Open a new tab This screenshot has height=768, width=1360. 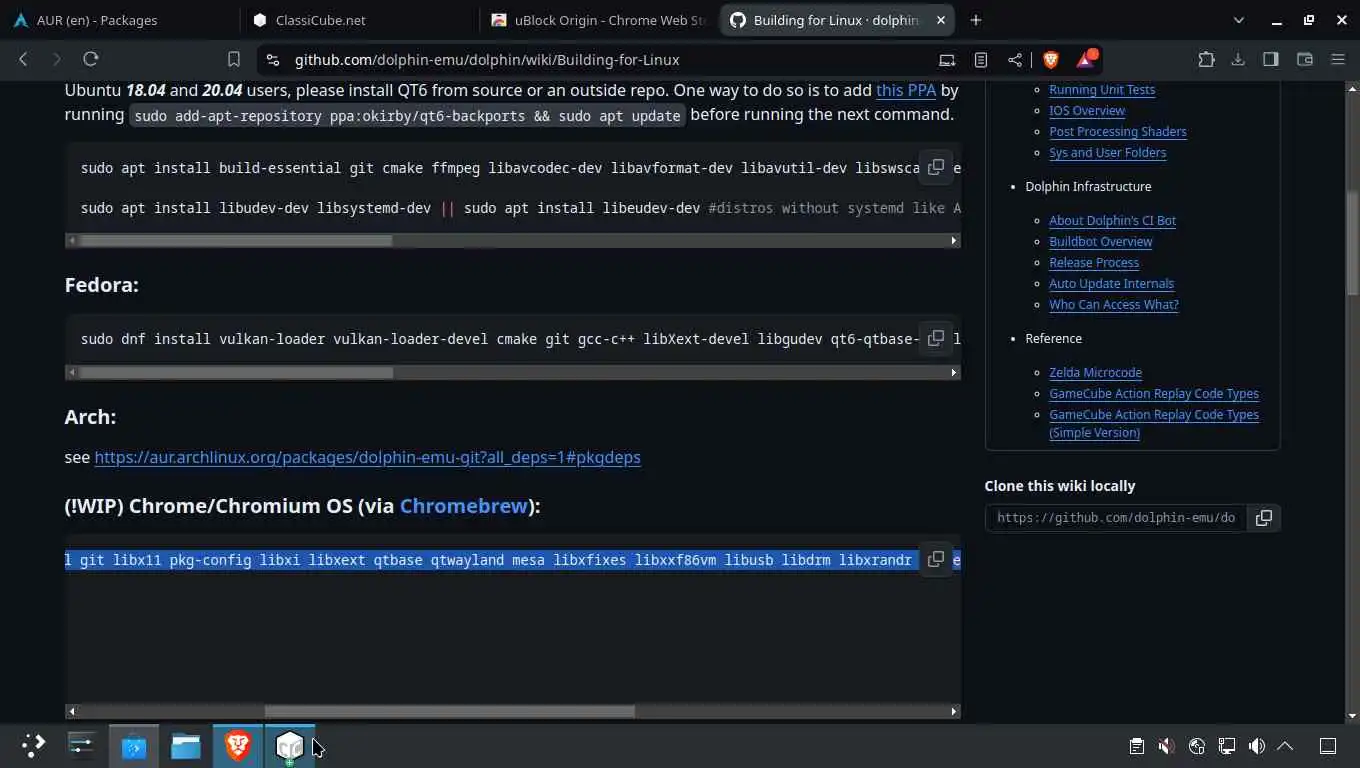pos(976,20)
